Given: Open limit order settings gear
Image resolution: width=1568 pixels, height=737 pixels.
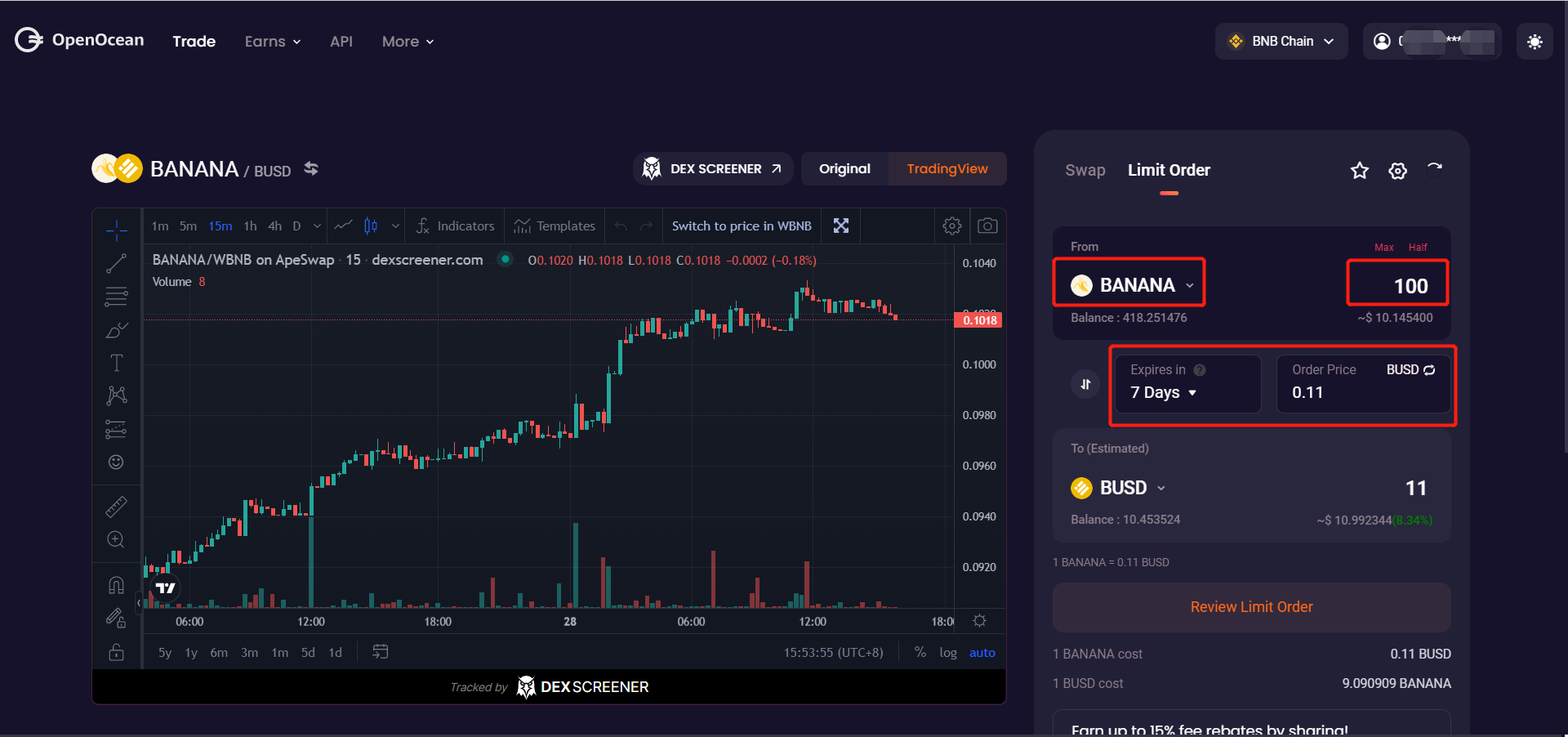Looking at the screenshot, I should [1398, 170].
